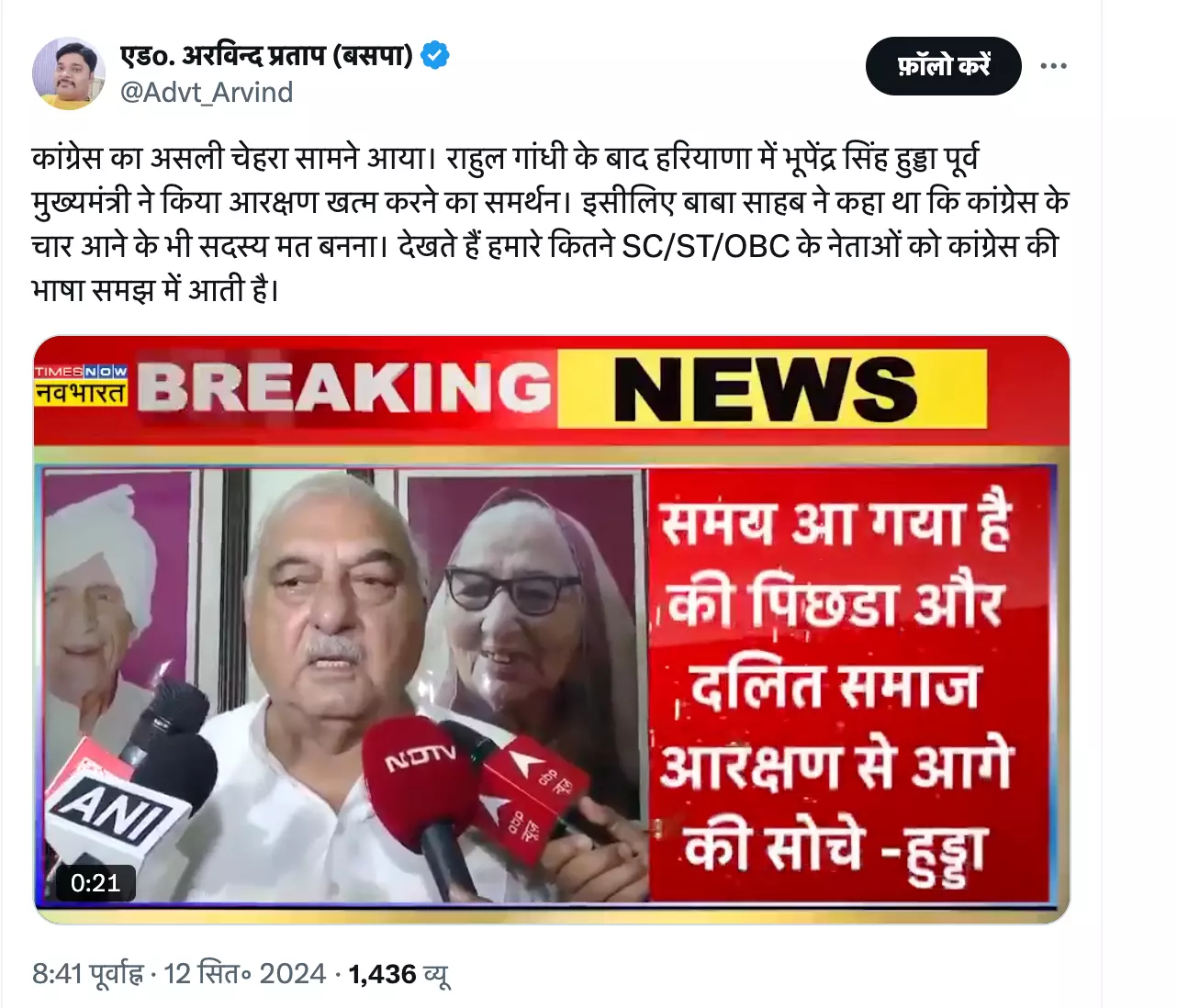Click the SC/ST/OBC text in tweet
1177x1008 pixels.
coord(705,246)
